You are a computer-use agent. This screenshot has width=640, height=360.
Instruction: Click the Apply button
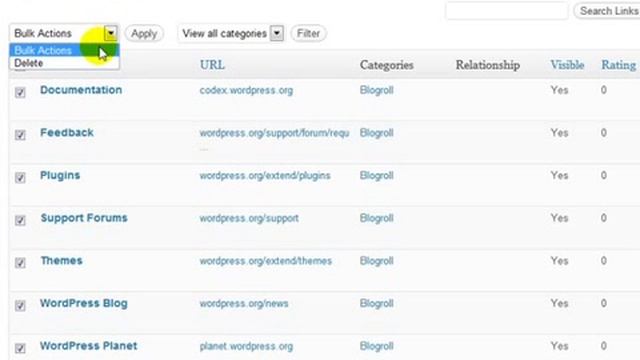coord(144,33)
